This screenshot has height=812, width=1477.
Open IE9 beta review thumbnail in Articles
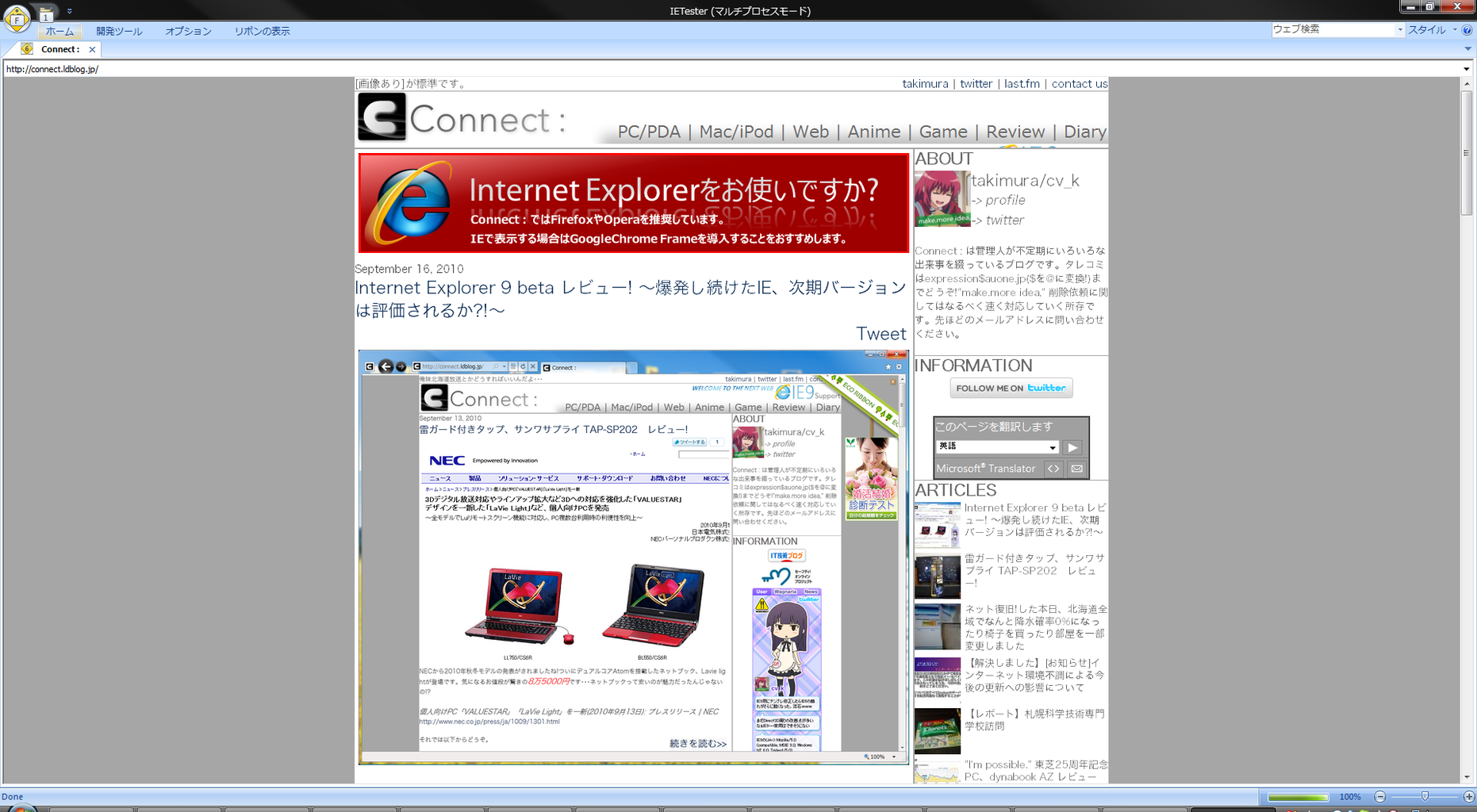pos(937,524)
